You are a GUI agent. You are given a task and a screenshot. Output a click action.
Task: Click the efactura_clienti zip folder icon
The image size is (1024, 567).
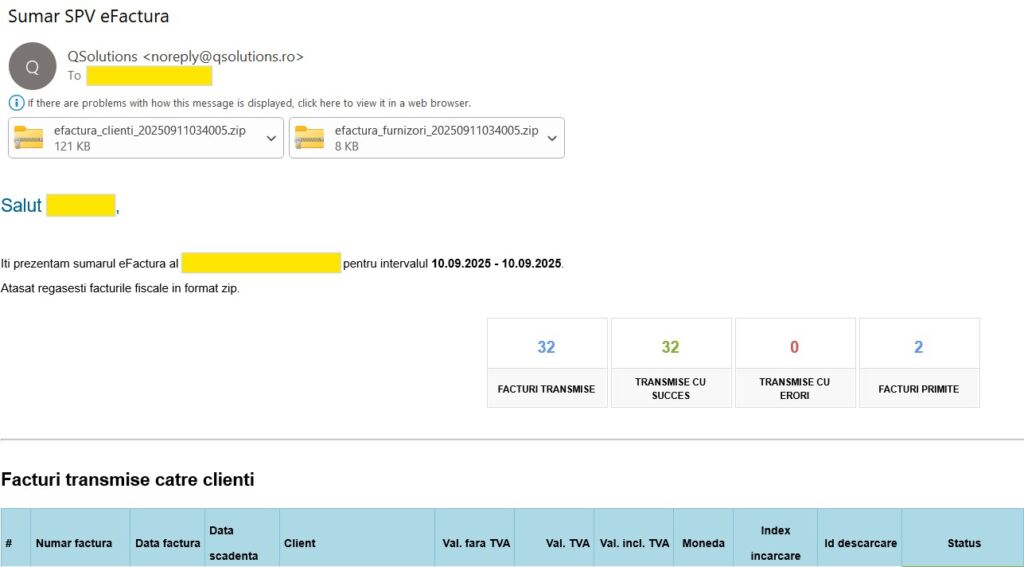[29, 138]
